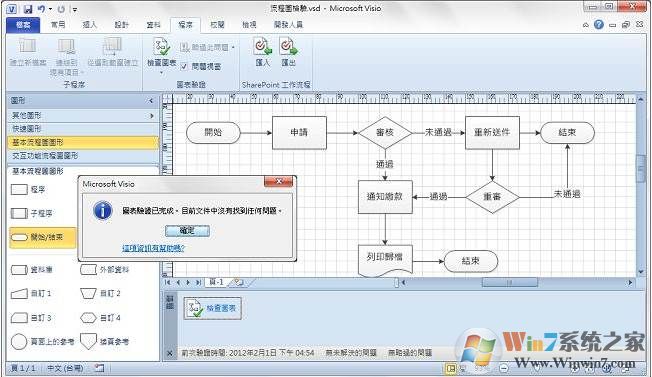Image resolution: width=652 pixels, height=377 pixels.
Task: Click the 這項資訊有幫助嗎? dialog link
Action: click(x=153, y=248)
